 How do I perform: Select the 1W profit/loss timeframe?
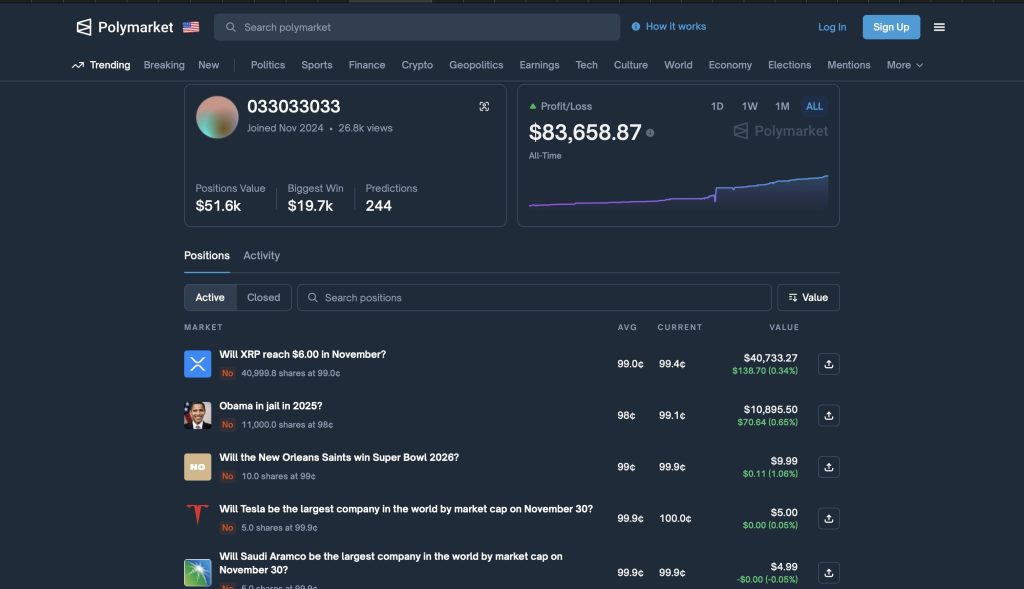[749, 106]
